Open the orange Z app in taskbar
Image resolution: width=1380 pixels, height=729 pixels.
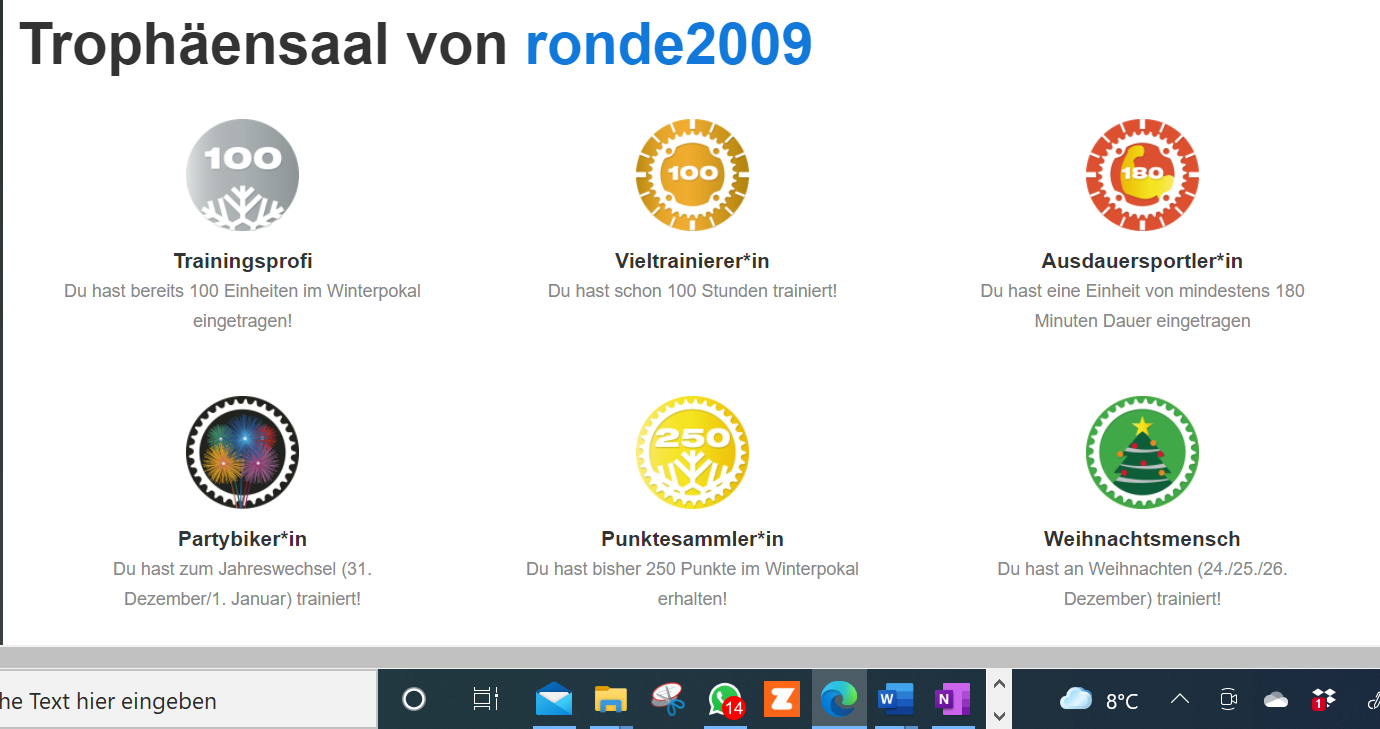(x=782, y=700)
